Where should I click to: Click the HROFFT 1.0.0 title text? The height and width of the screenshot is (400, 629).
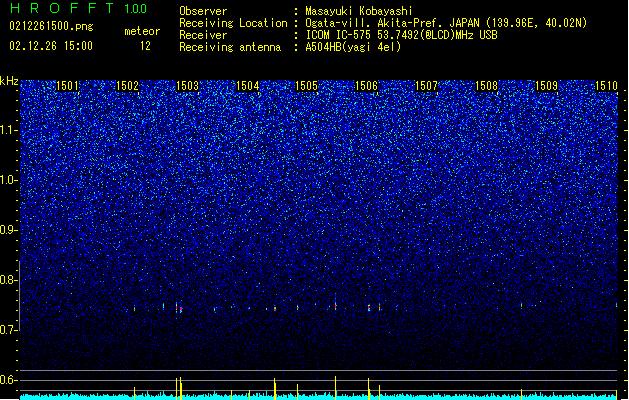[78, 8]
